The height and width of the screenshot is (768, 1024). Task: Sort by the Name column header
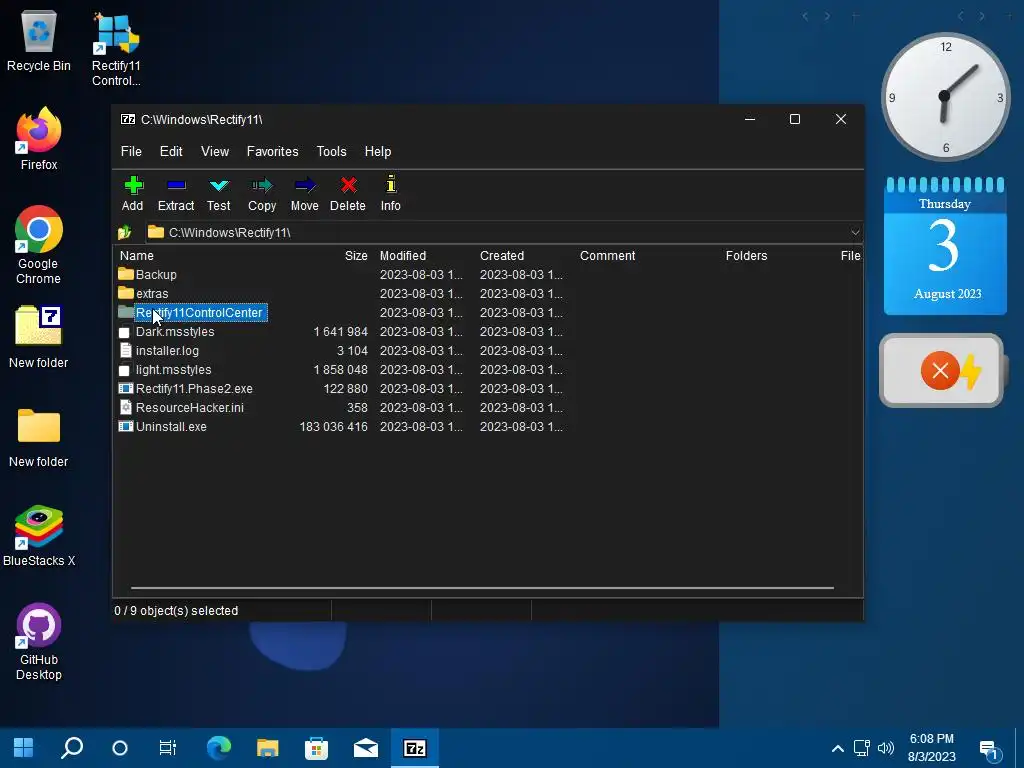point(136,256)
